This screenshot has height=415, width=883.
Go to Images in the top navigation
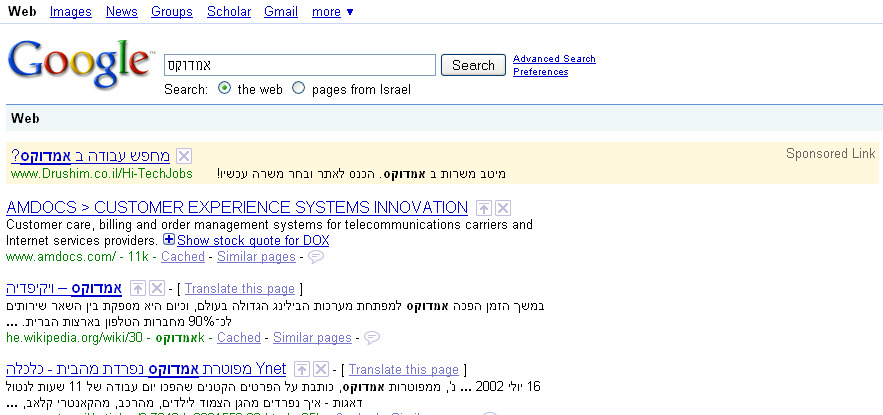(70, 12)
